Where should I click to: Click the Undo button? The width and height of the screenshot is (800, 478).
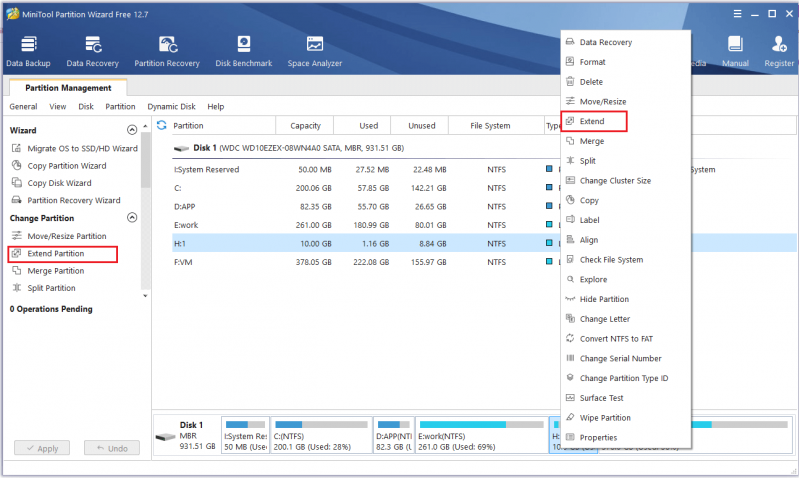click(112, 448)
